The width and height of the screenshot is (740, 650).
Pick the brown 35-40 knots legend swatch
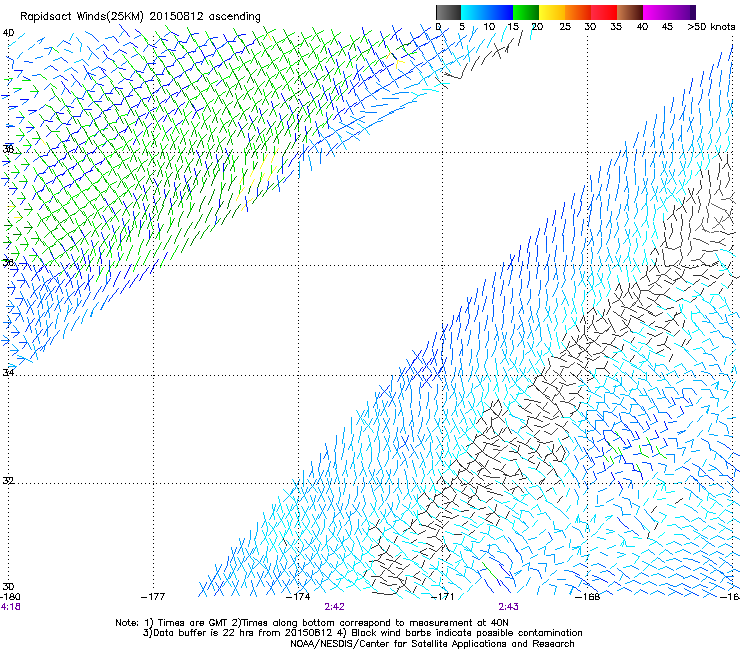[x=630, y=12]
